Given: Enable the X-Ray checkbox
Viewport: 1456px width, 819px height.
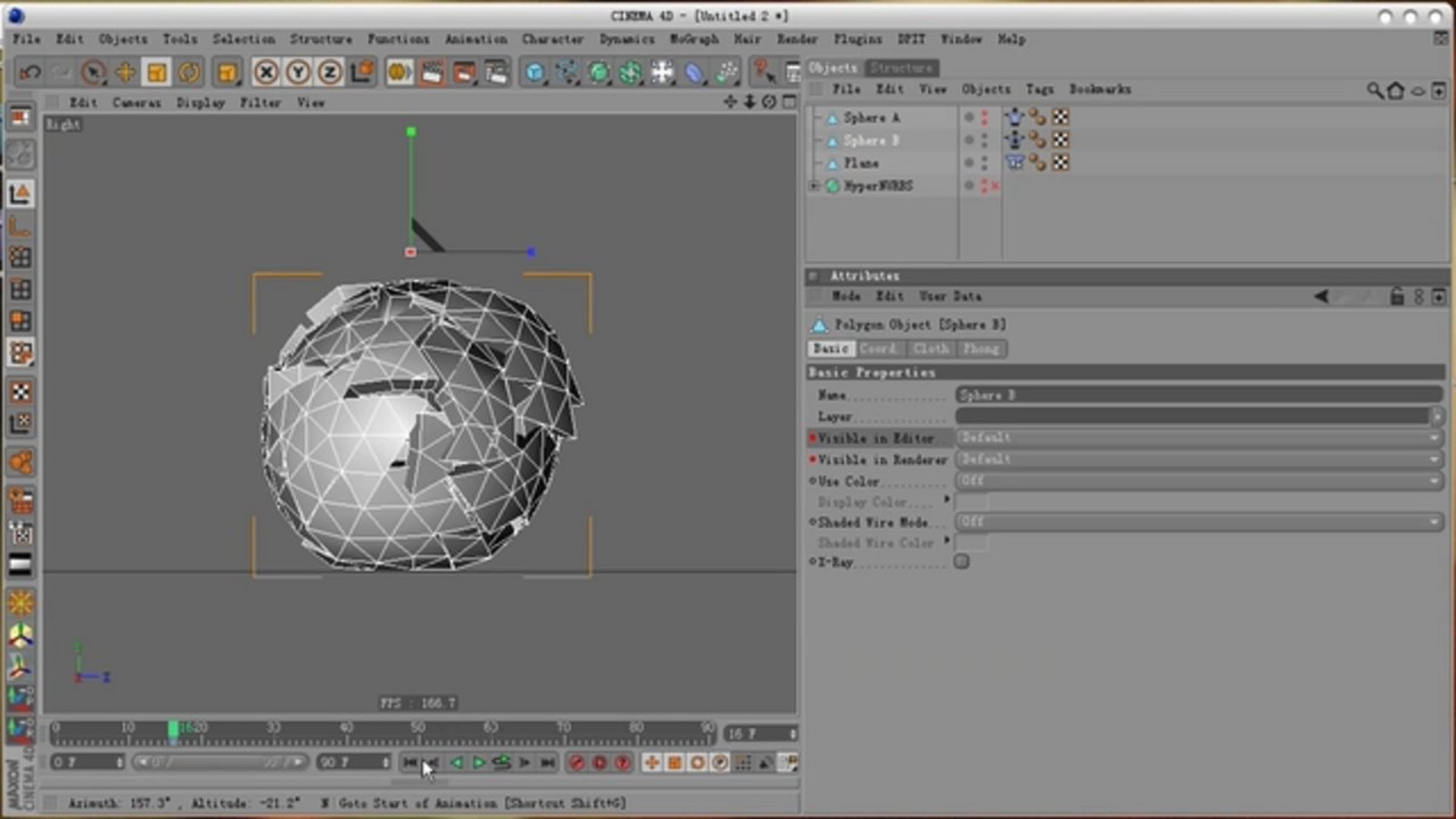Looking at the screenshot, I should [962, 561].
